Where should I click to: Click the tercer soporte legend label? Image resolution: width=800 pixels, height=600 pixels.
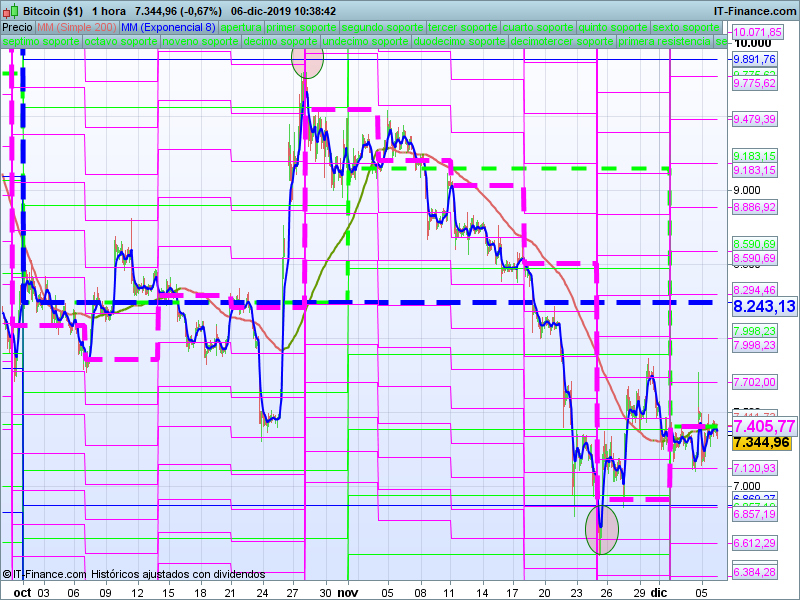pos(462,27)
